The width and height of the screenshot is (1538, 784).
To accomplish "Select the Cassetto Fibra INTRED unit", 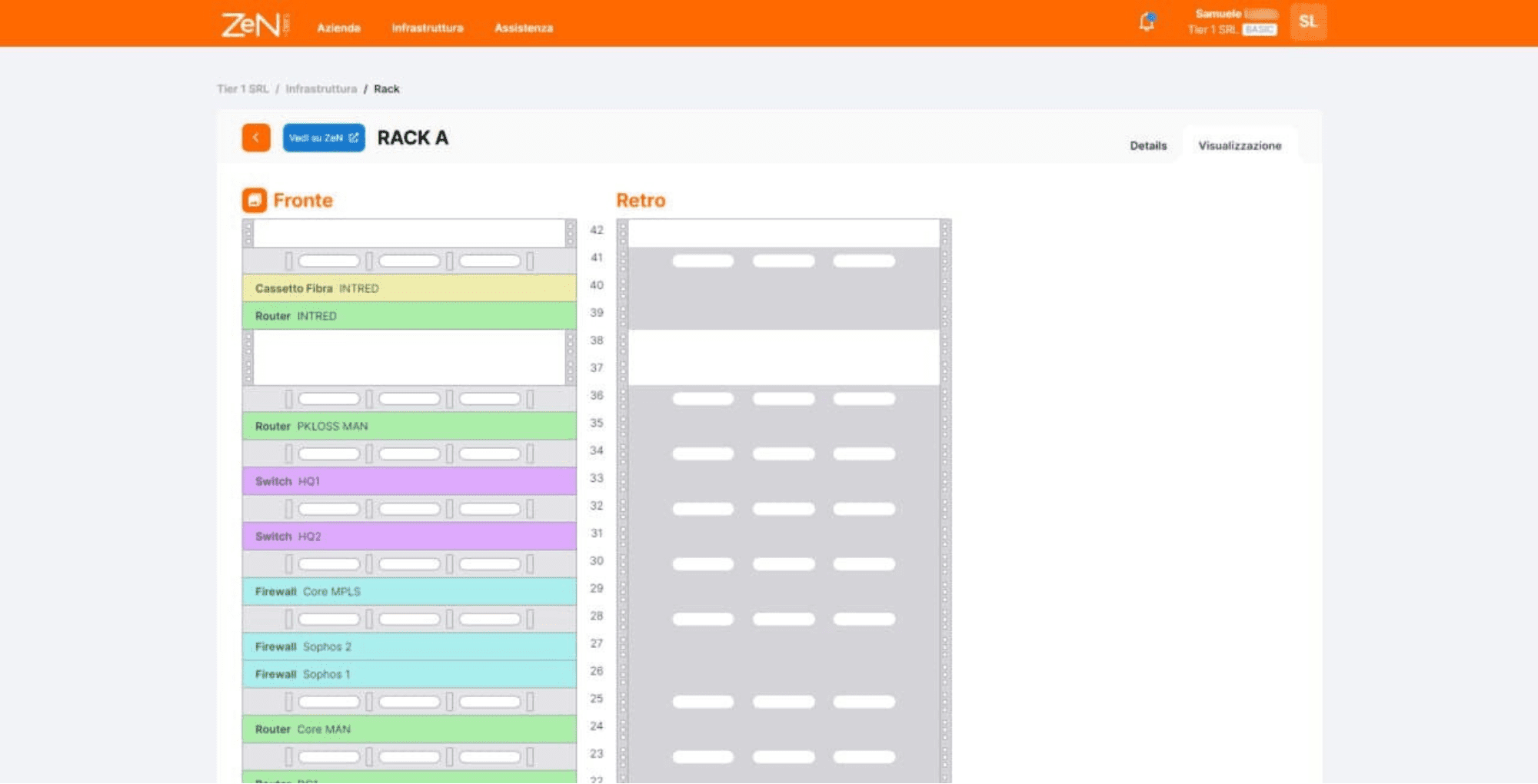I will [409, 289].
